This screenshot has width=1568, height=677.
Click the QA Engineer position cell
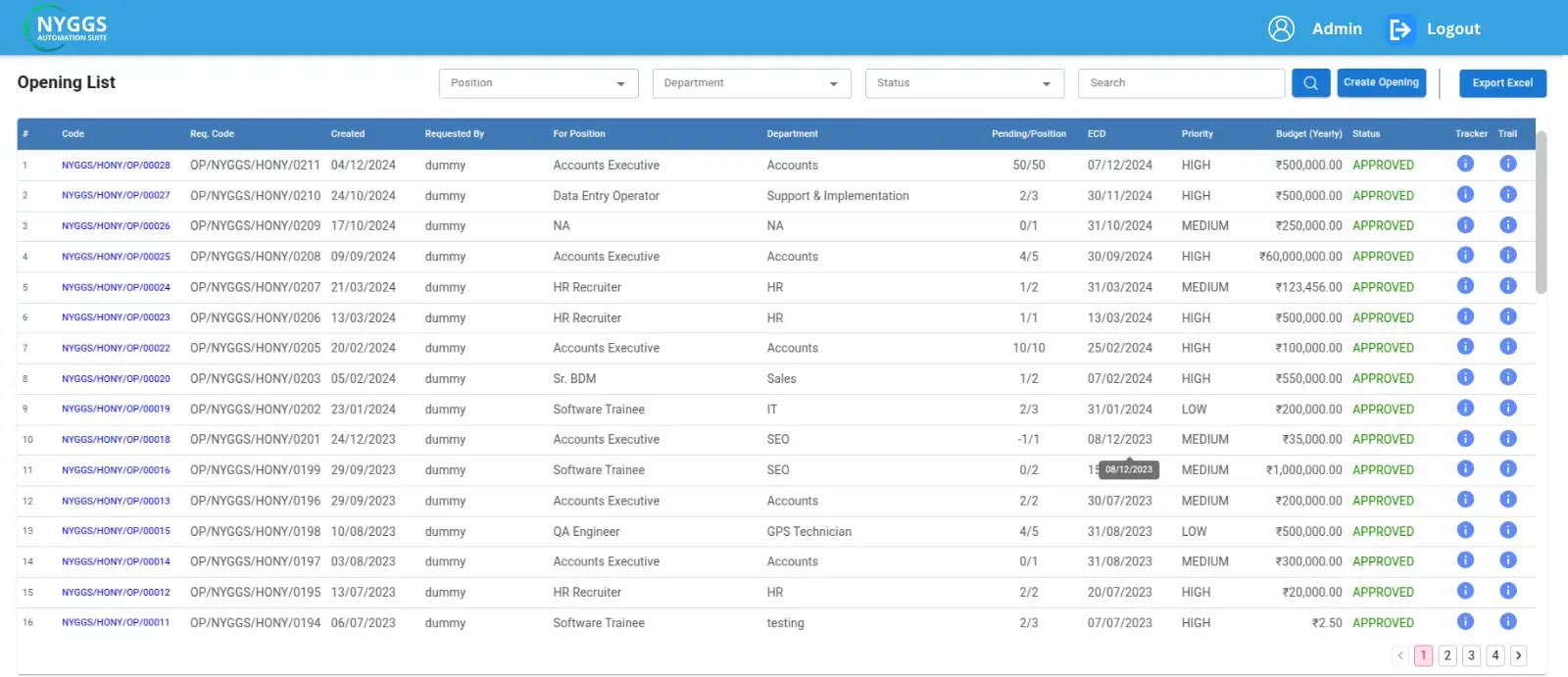pyautogui.click(x=586, y=532)
